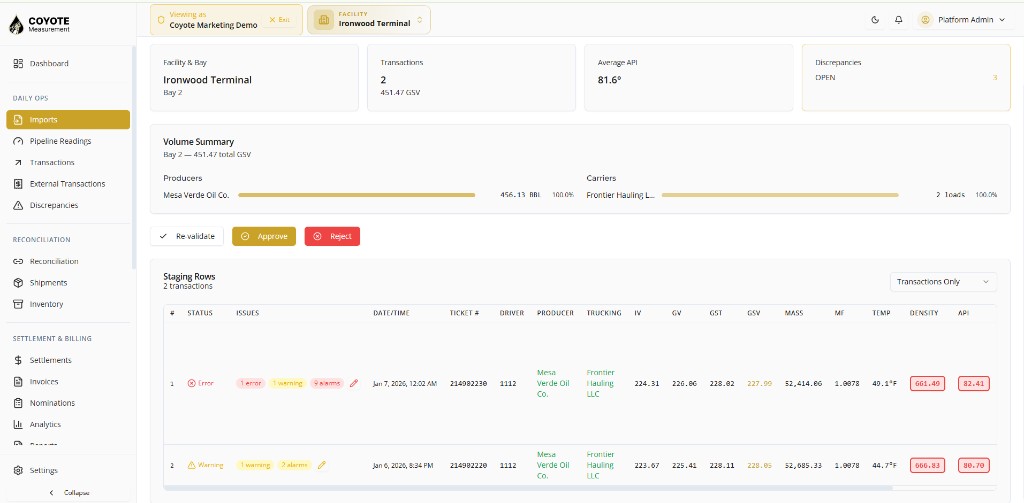Image resolution: width=1024 pixels, height=503 pixels.
Task: Click the Shipments box icon
Action: [18, 283]
